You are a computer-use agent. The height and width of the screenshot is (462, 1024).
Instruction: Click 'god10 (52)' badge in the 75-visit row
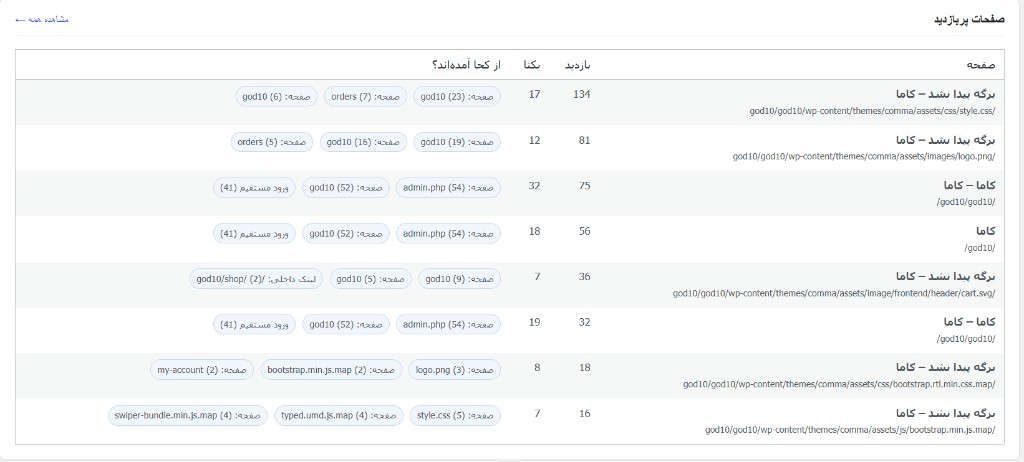[346, 188]
